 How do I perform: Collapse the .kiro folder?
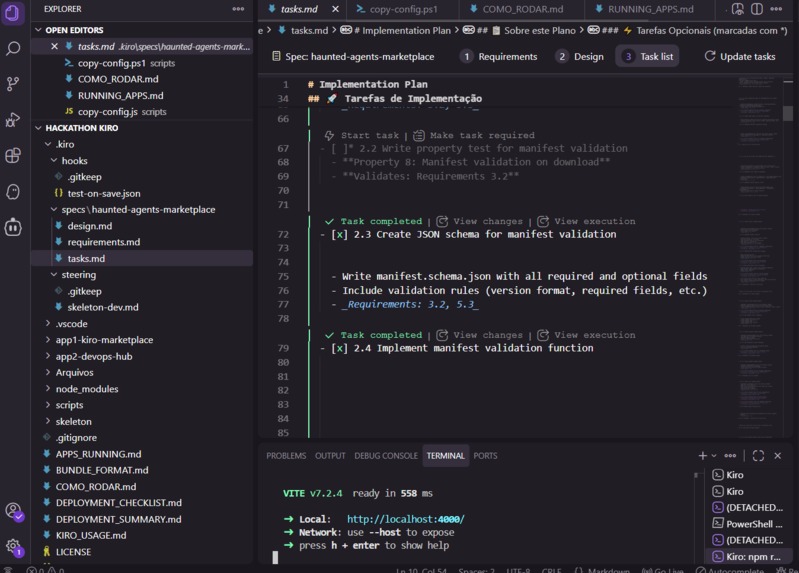click(x=48, y=144)
